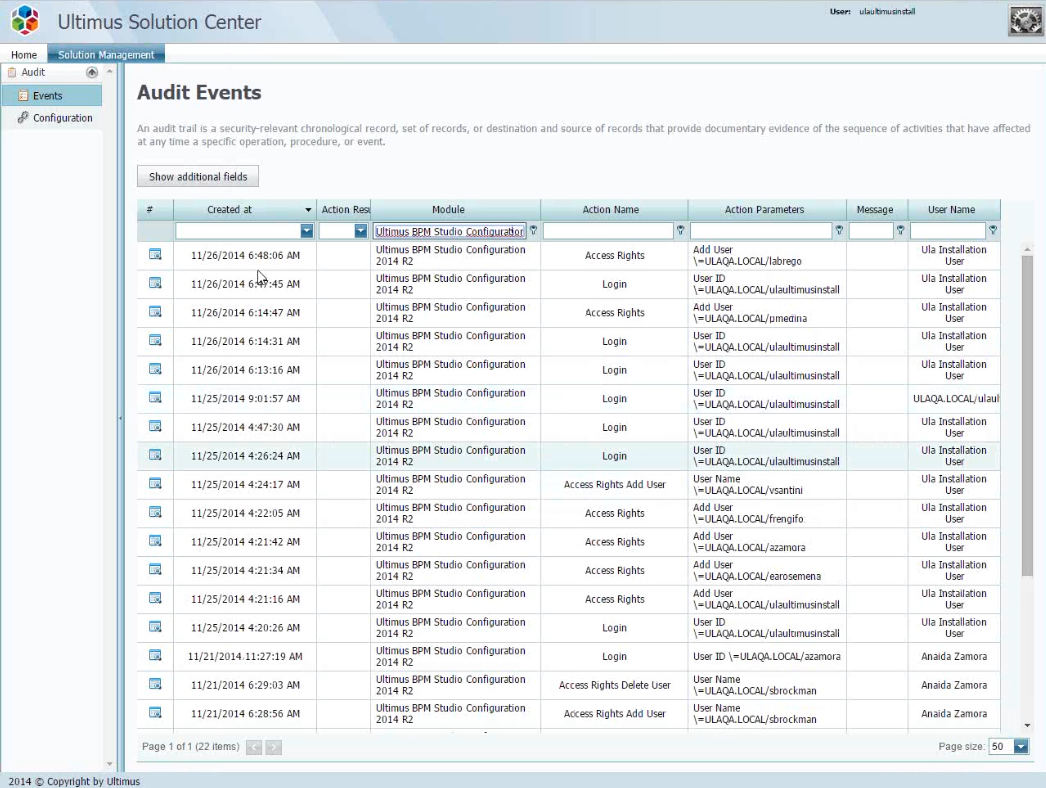Collapse the left navigation panel splitter

120,418
